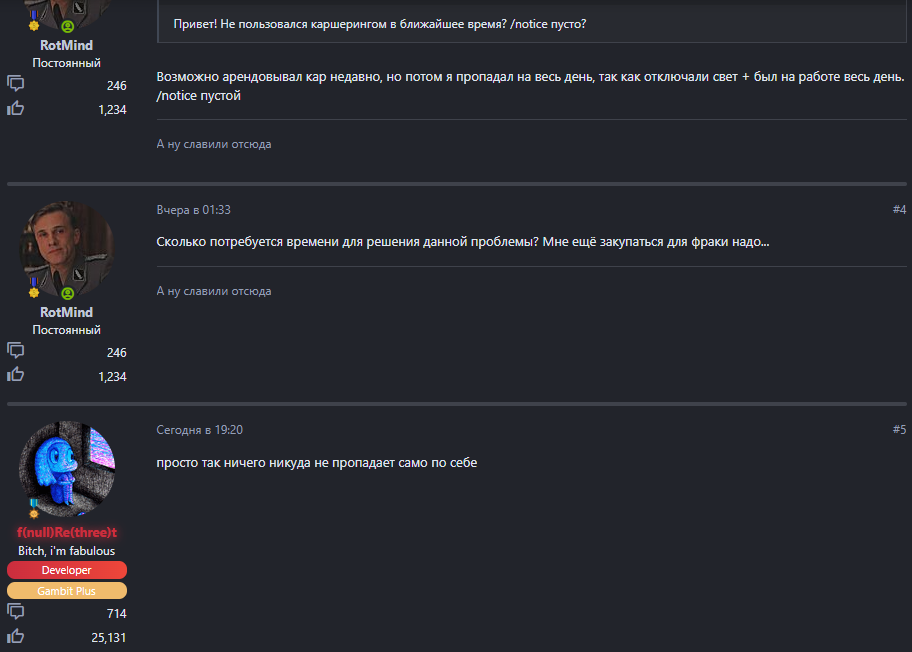Click the red Developer badge
The image size is (912, 652).
point(67,570)
